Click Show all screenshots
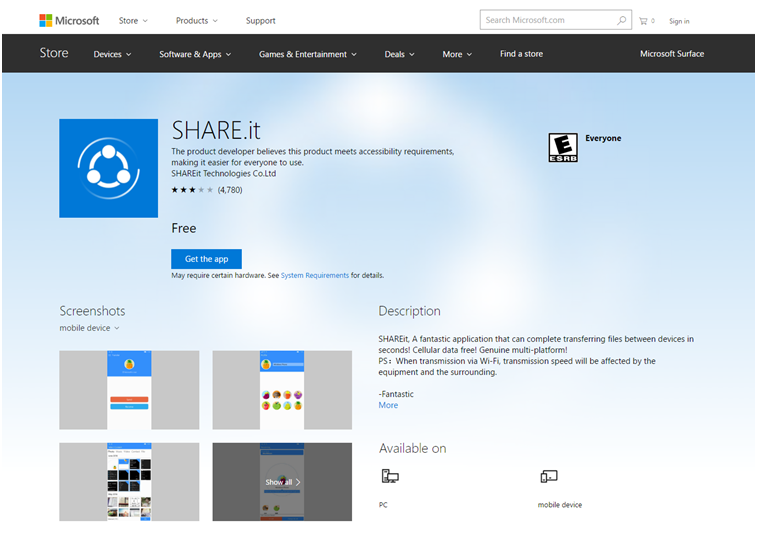 (x=282, y=481)
